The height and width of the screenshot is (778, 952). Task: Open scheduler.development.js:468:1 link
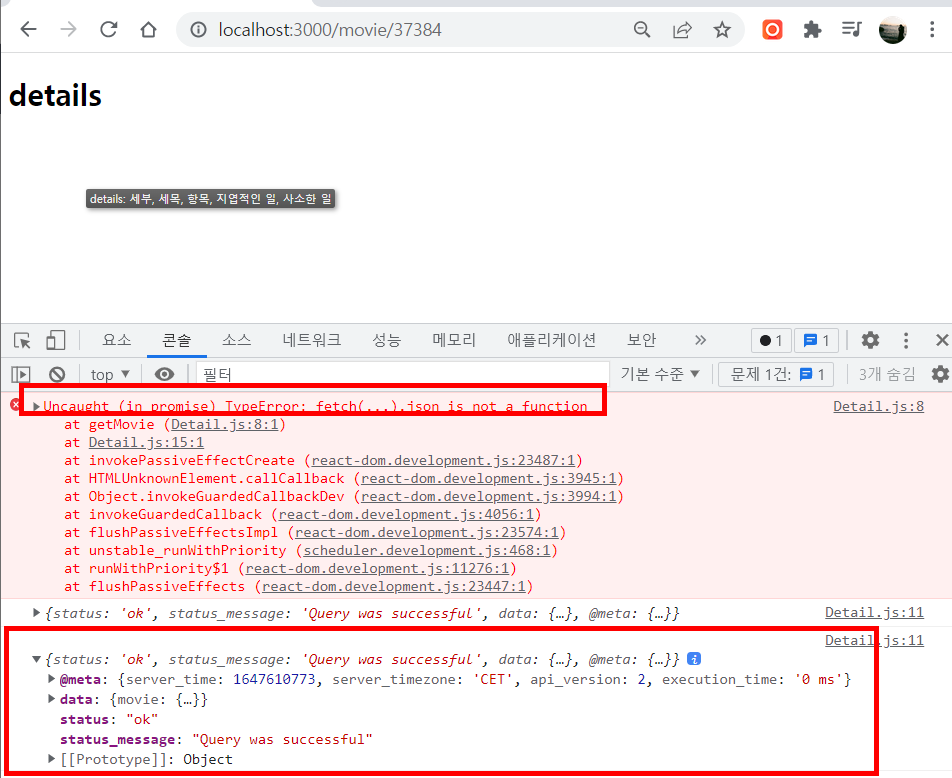point(426,550)
